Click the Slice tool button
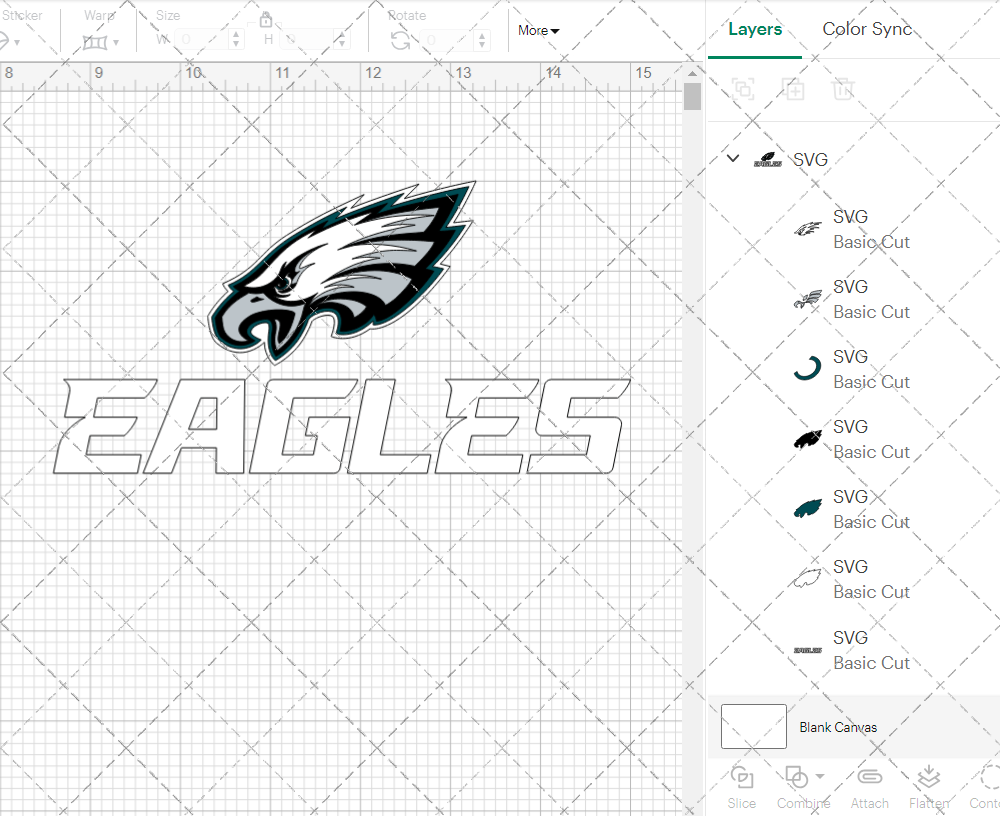1000x816 pixels. (742, 787)
